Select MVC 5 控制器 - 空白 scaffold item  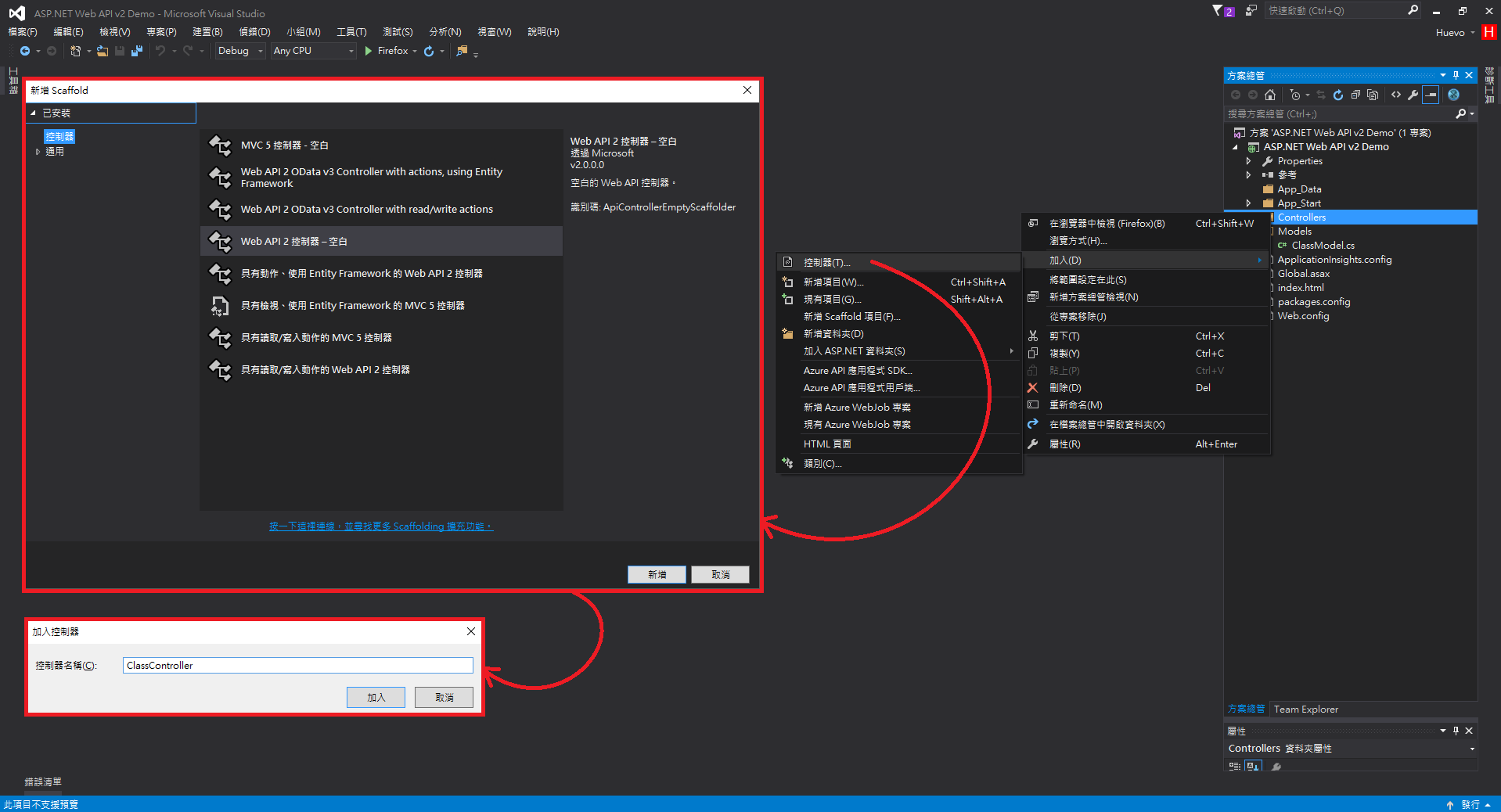[381, 146]
